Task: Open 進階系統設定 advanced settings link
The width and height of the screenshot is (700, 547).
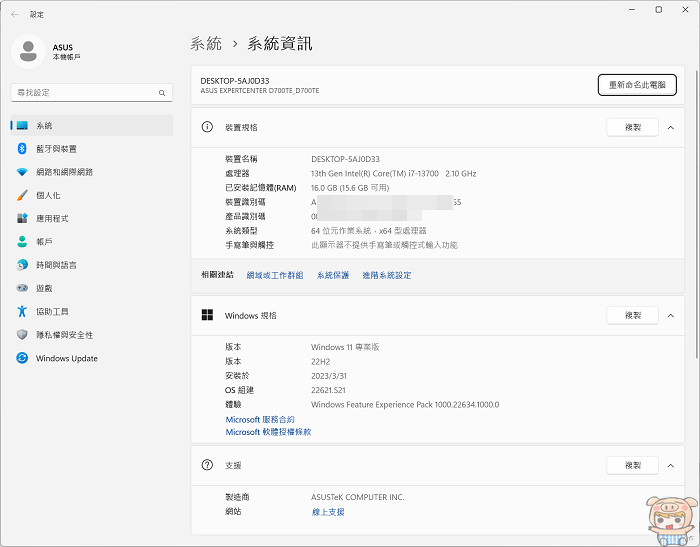Action: 386,275
